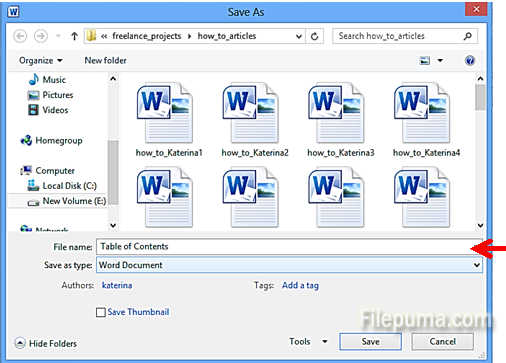The image size is (506, 363).
Task: Select the how_to_Katerina1 document icon
Action: pos(164,113)
